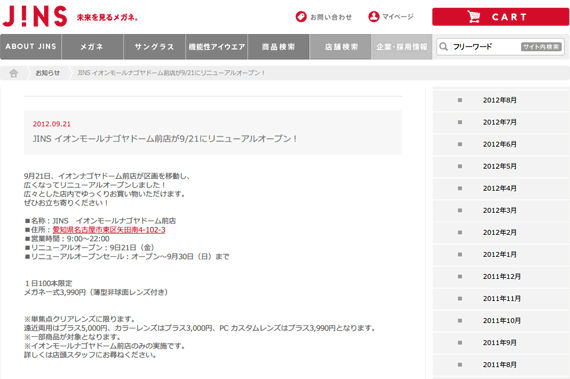Image resolution: width=570 pixels, height=379 pixels.
Task: Open the 2012年4月 archive
Action: [x=501, y=189]
